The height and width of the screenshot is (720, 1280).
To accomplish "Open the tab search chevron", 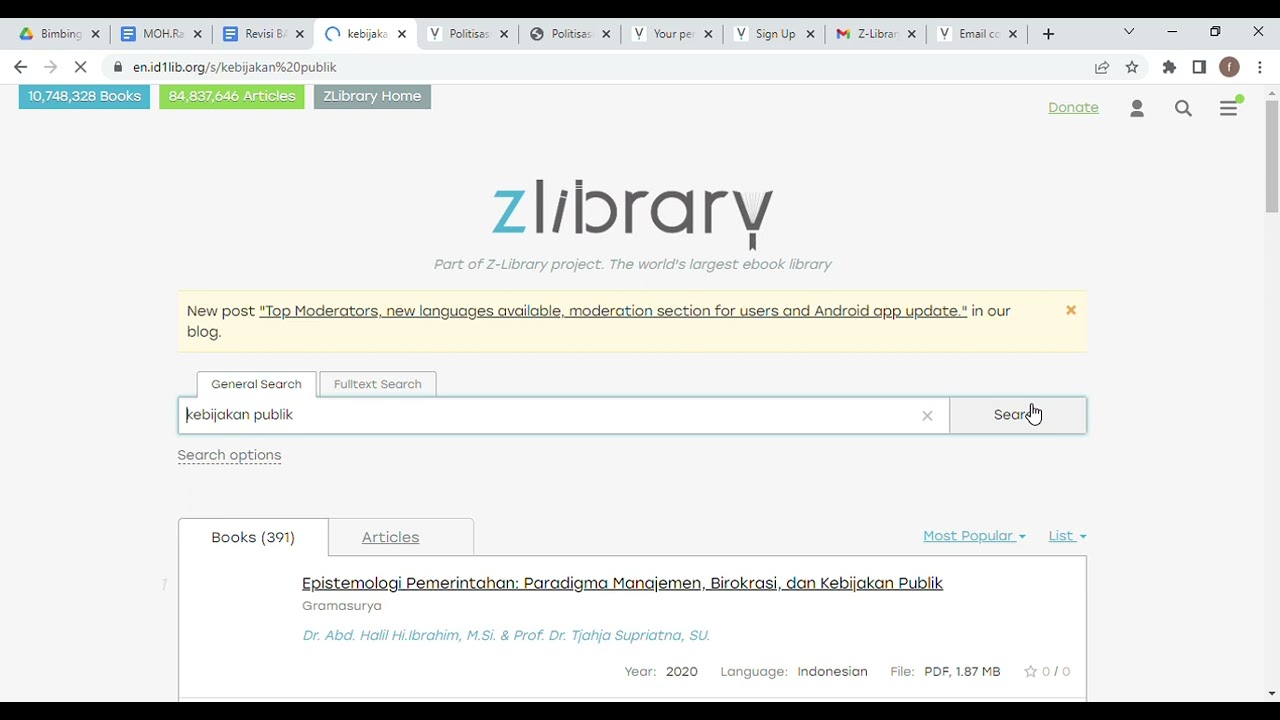I will pos(1129,32).
